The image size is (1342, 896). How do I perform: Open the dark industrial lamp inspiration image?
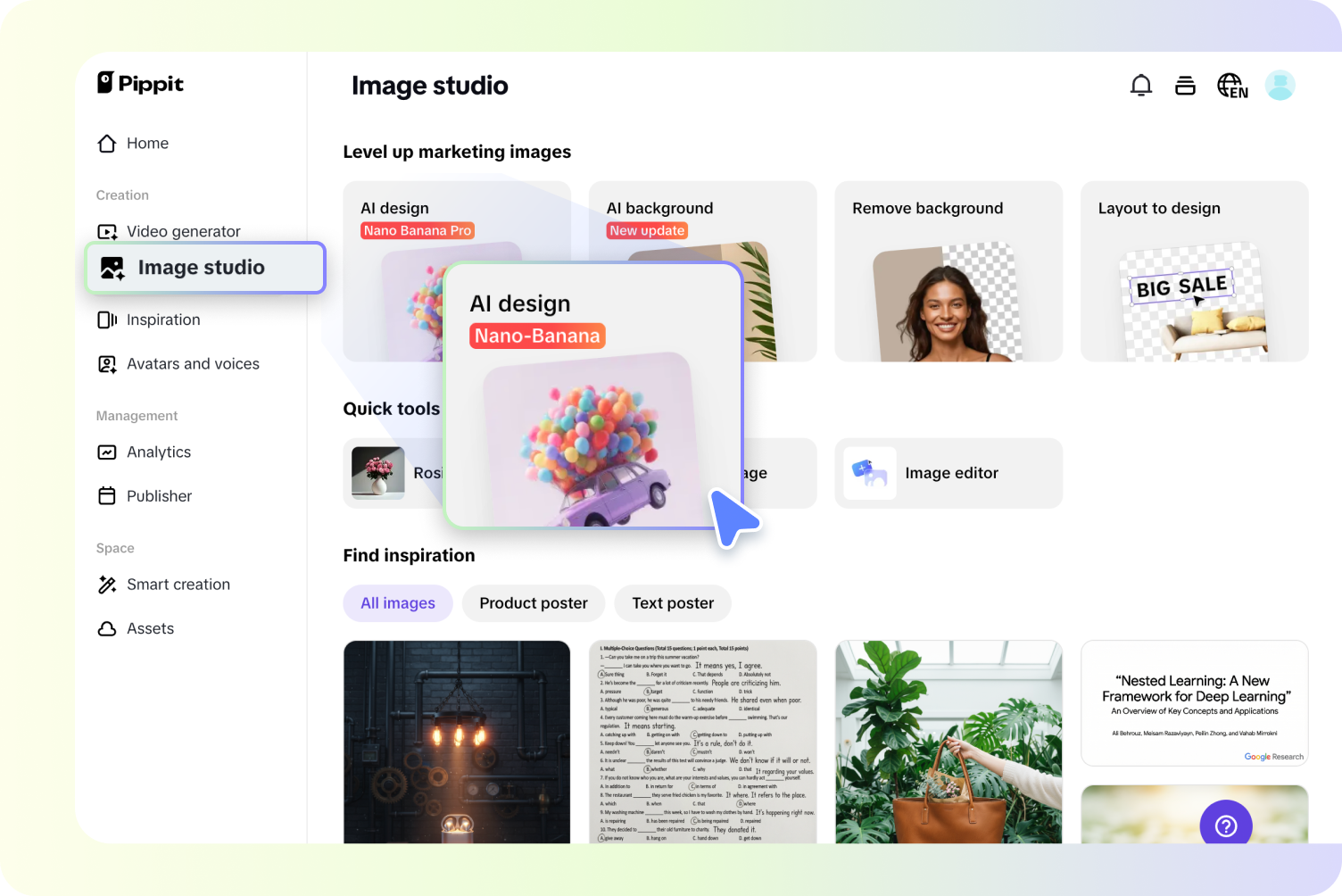(x=457, y=743)
